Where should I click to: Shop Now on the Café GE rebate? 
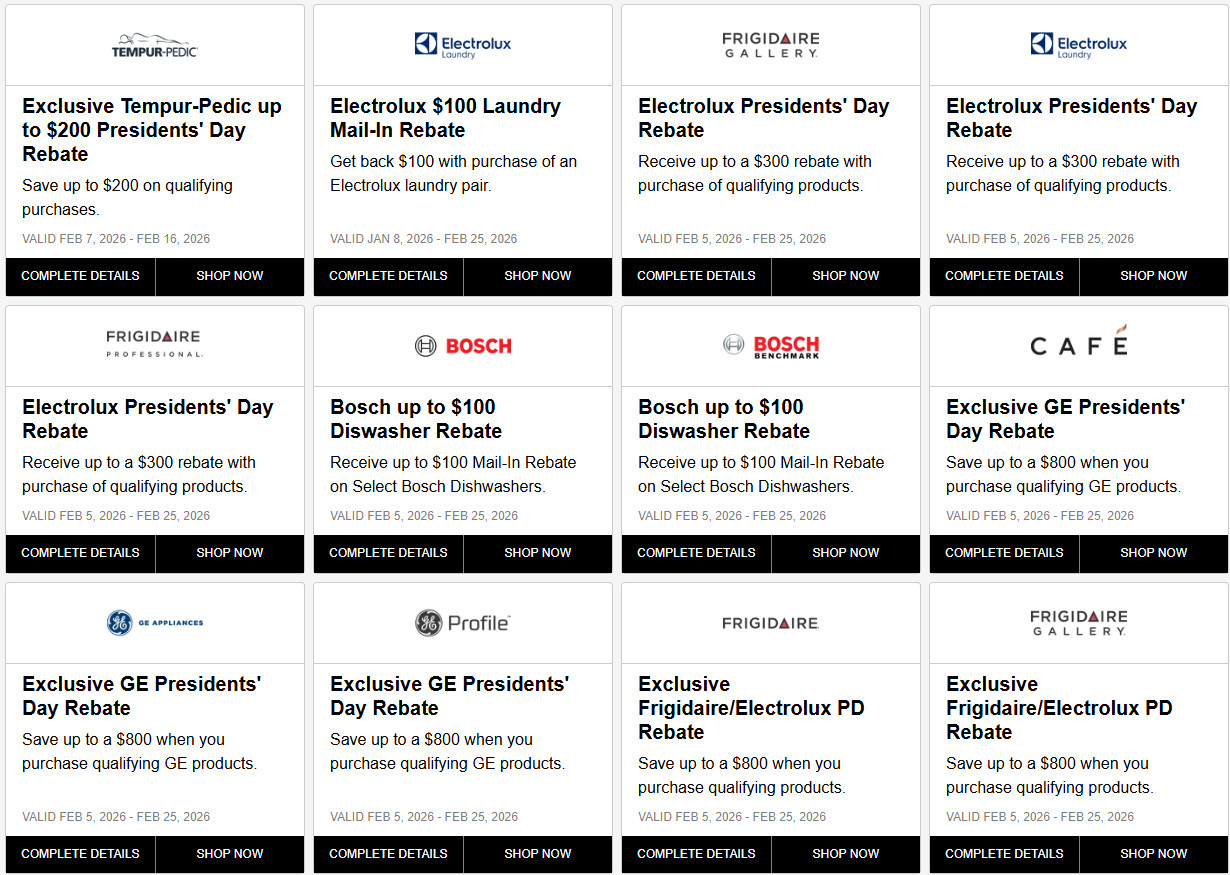tap(1154, 553)
